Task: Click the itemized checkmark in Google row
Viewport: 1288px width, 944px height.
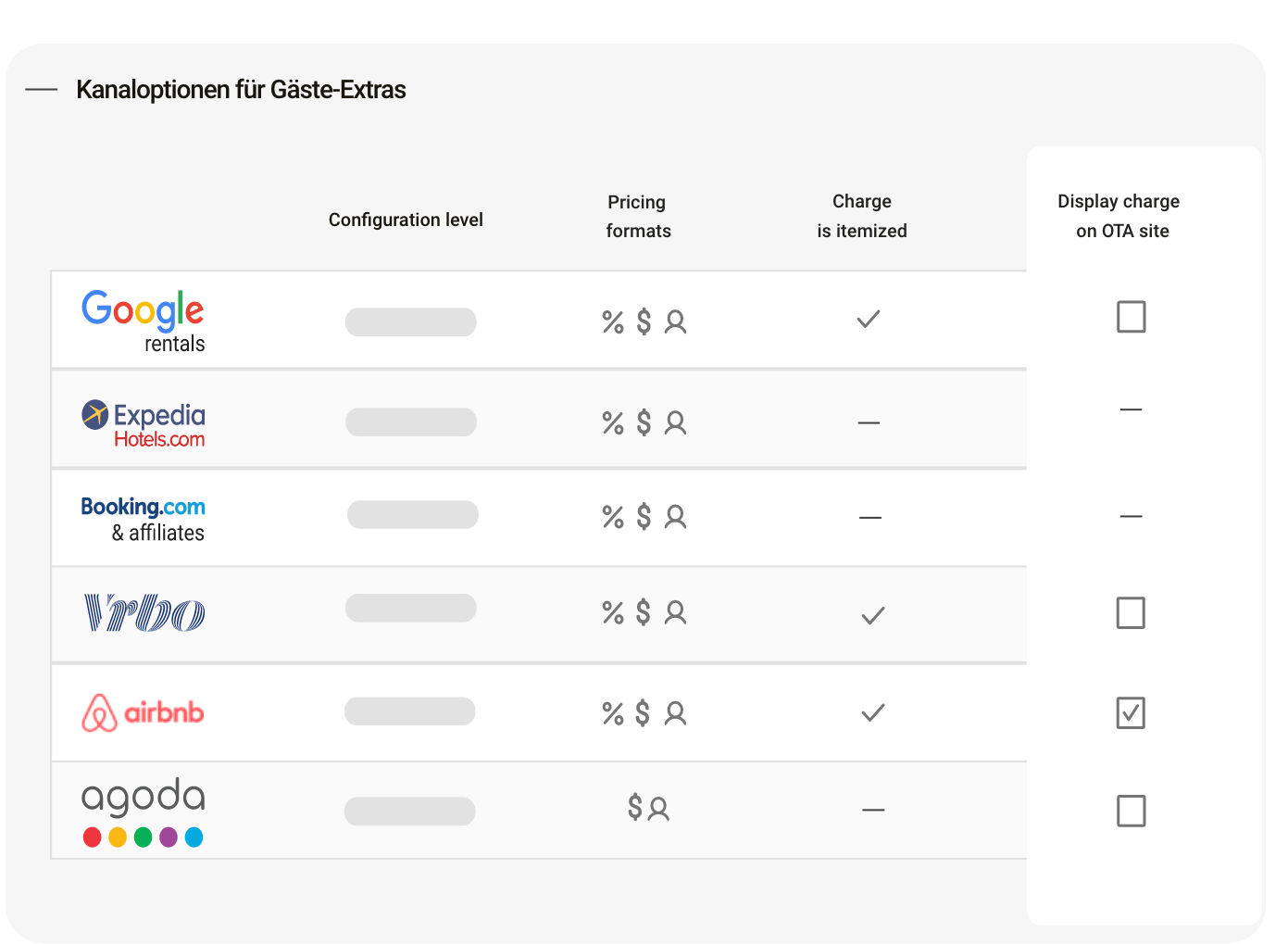Action: [869, 320]
